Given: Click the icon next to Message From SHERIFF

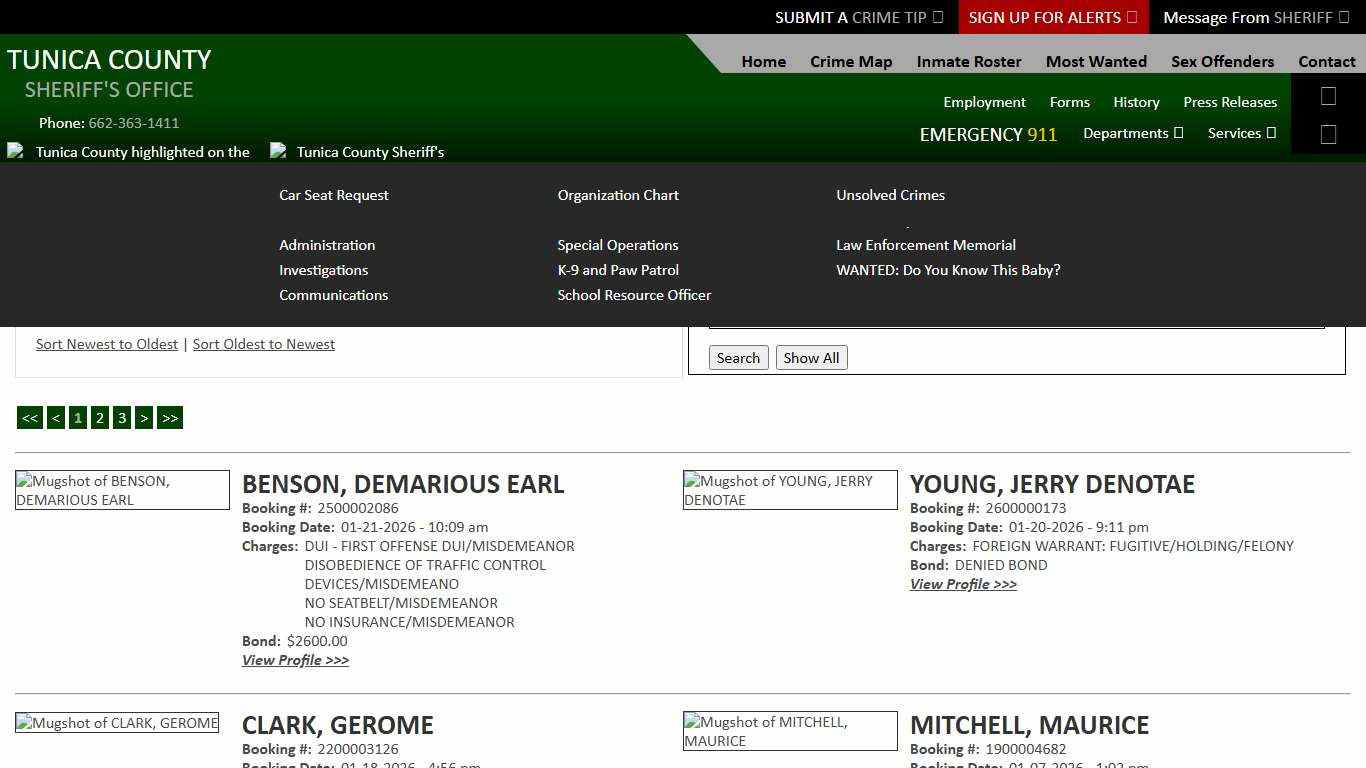Looking at the screenshot, I should tap(1345, 17).
